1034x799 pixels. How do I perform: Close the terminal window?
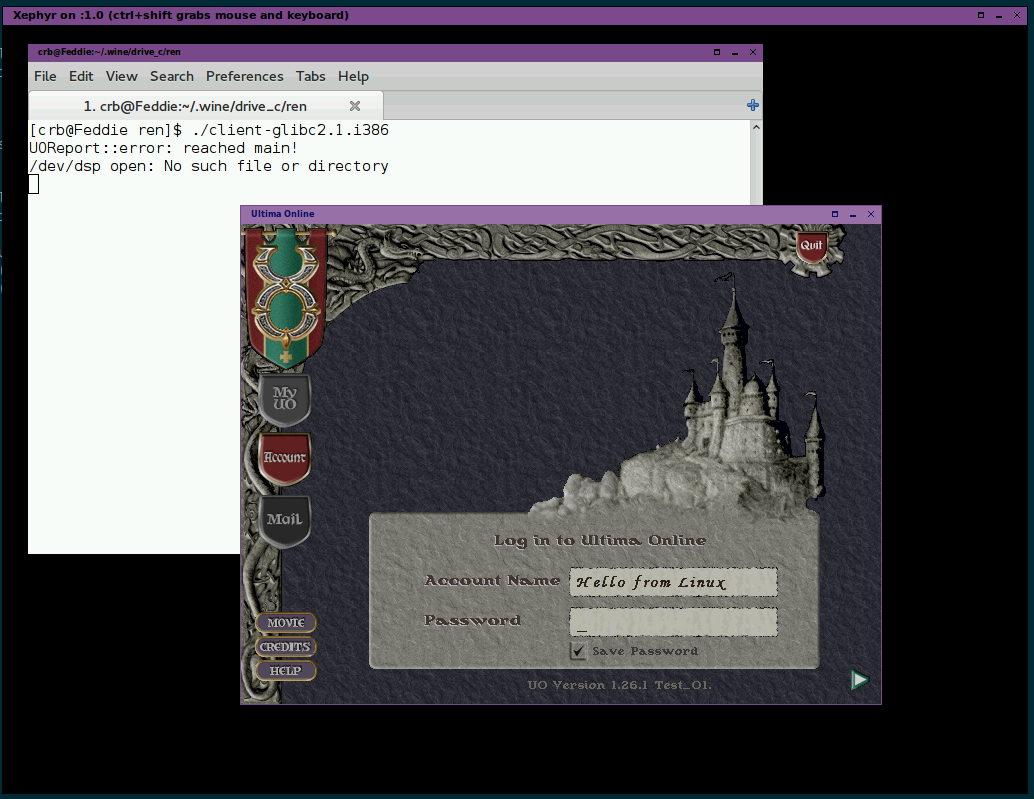point(753,52)
